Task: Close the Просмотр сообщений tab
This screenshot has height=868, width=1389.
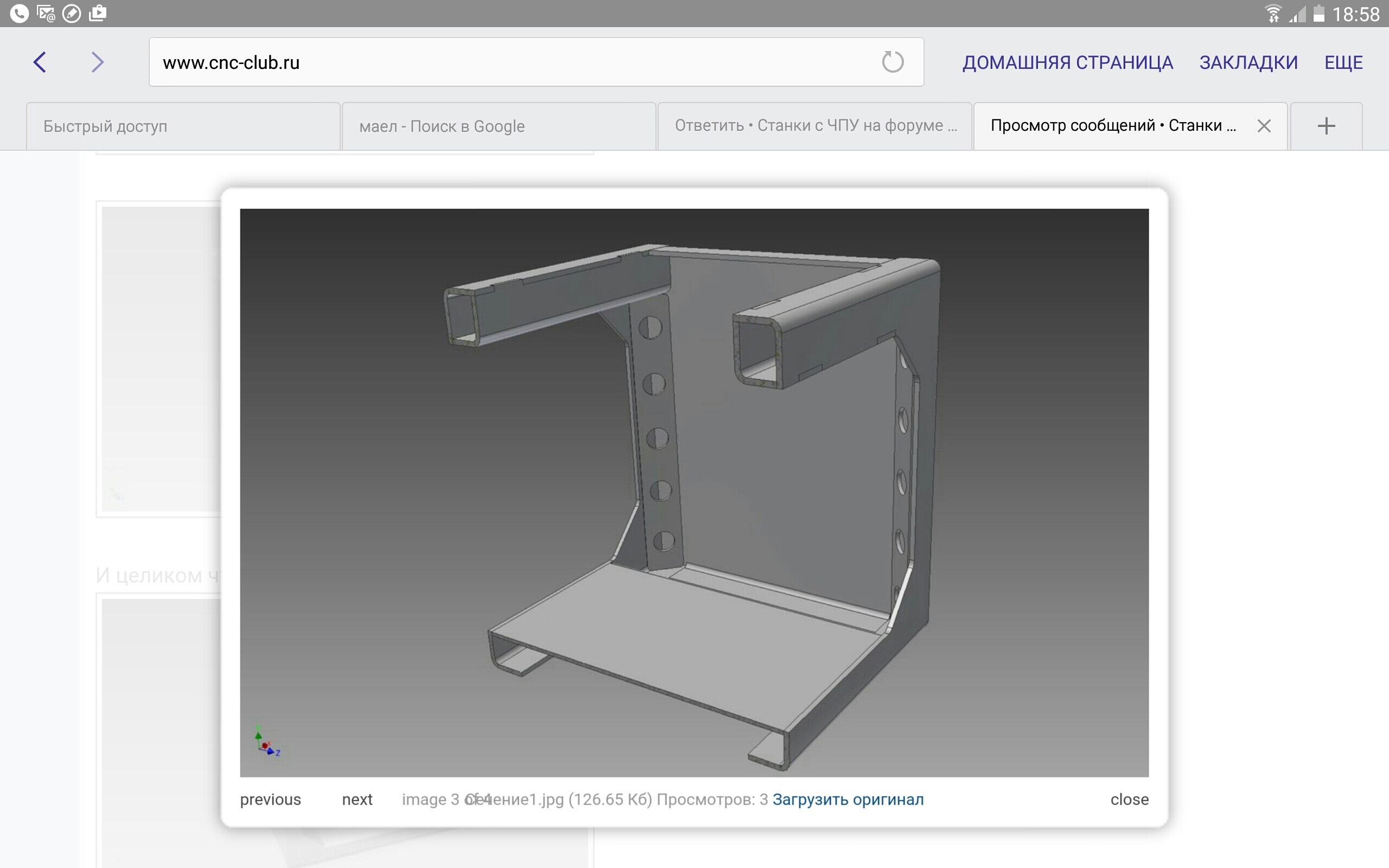Action: click(x=1264, y=126)
